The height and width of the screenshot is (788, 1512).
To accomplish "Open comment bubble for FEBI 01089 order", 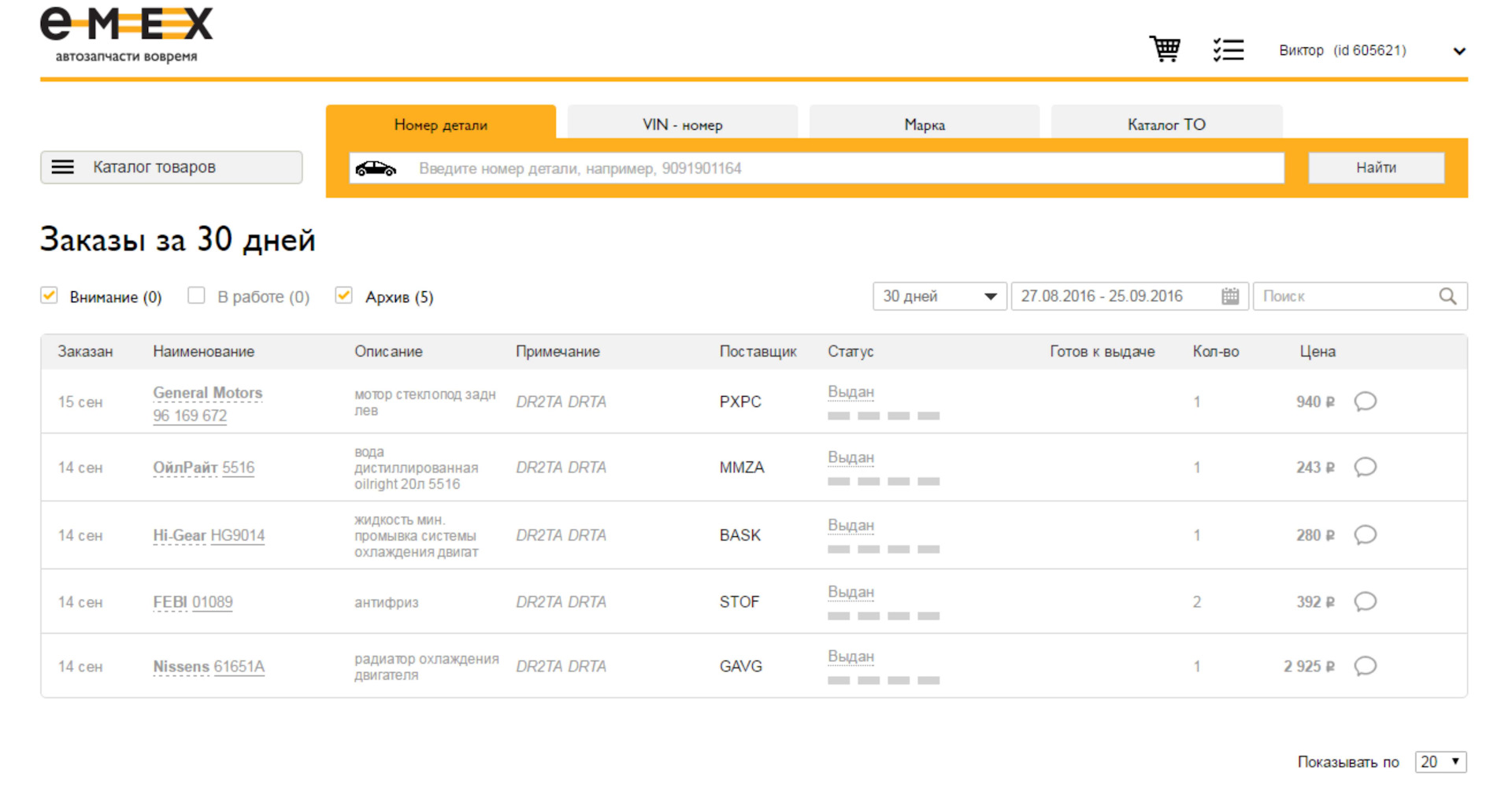I will (1365, 602).
